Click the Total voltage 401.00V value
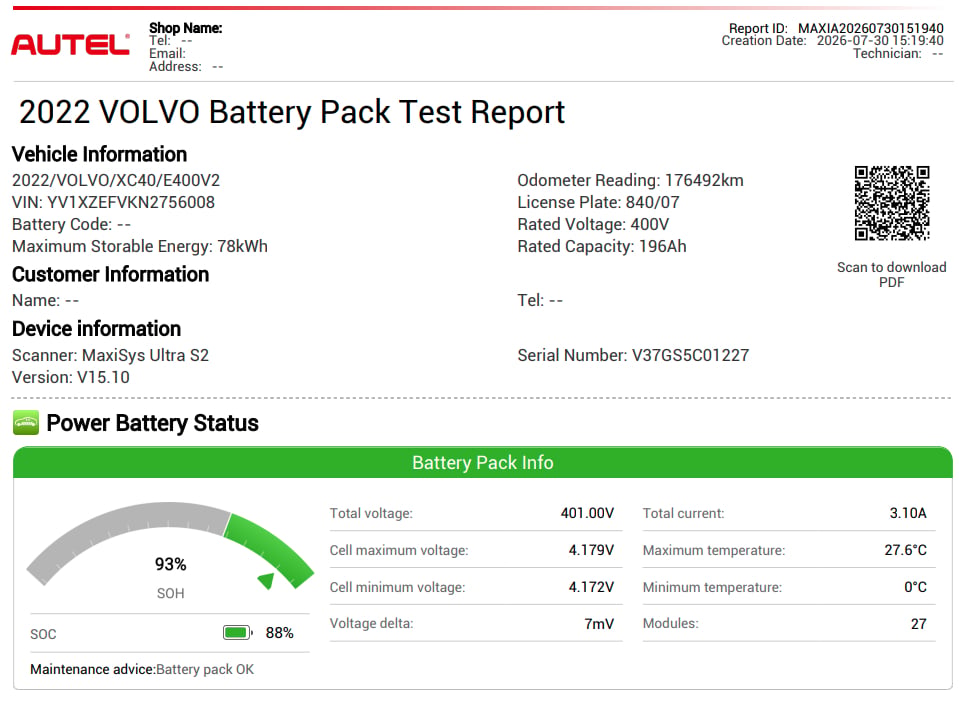This screenshot has height=703, width=959. (587, 513)
